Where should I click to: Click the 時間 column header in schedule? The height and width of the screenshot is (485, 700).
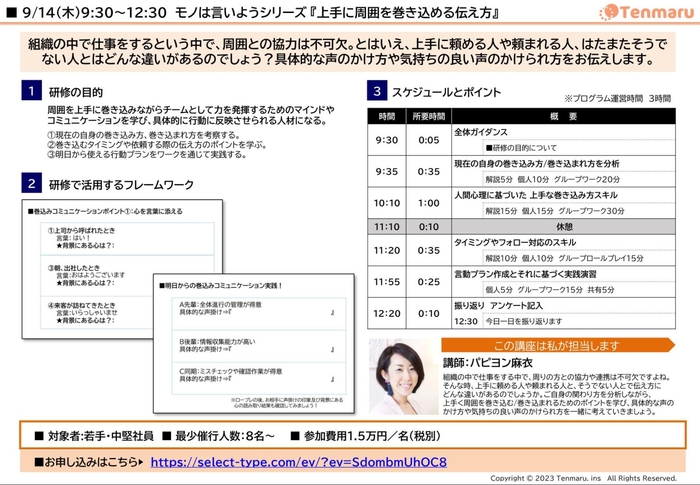386,116
